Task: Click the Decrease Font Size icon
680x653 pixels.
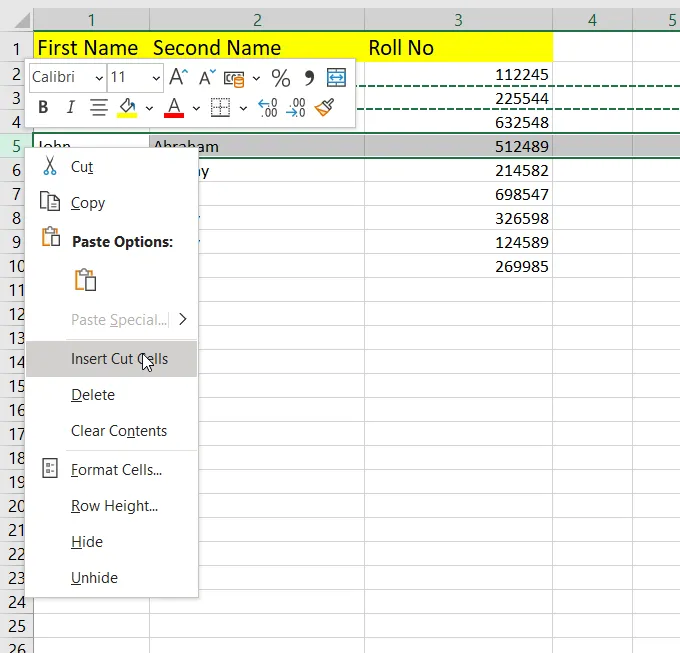Action: pos(207,77)
